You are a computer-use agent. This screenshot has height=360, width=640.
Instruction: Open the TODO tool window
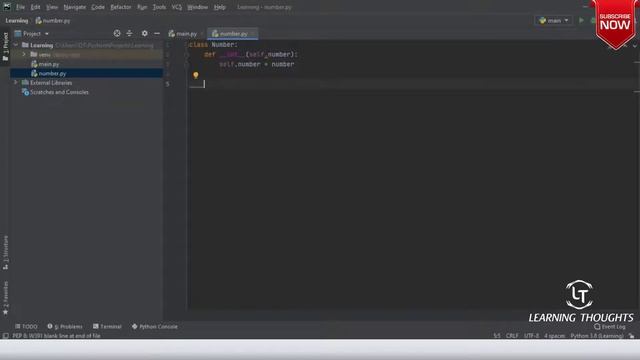26,327
